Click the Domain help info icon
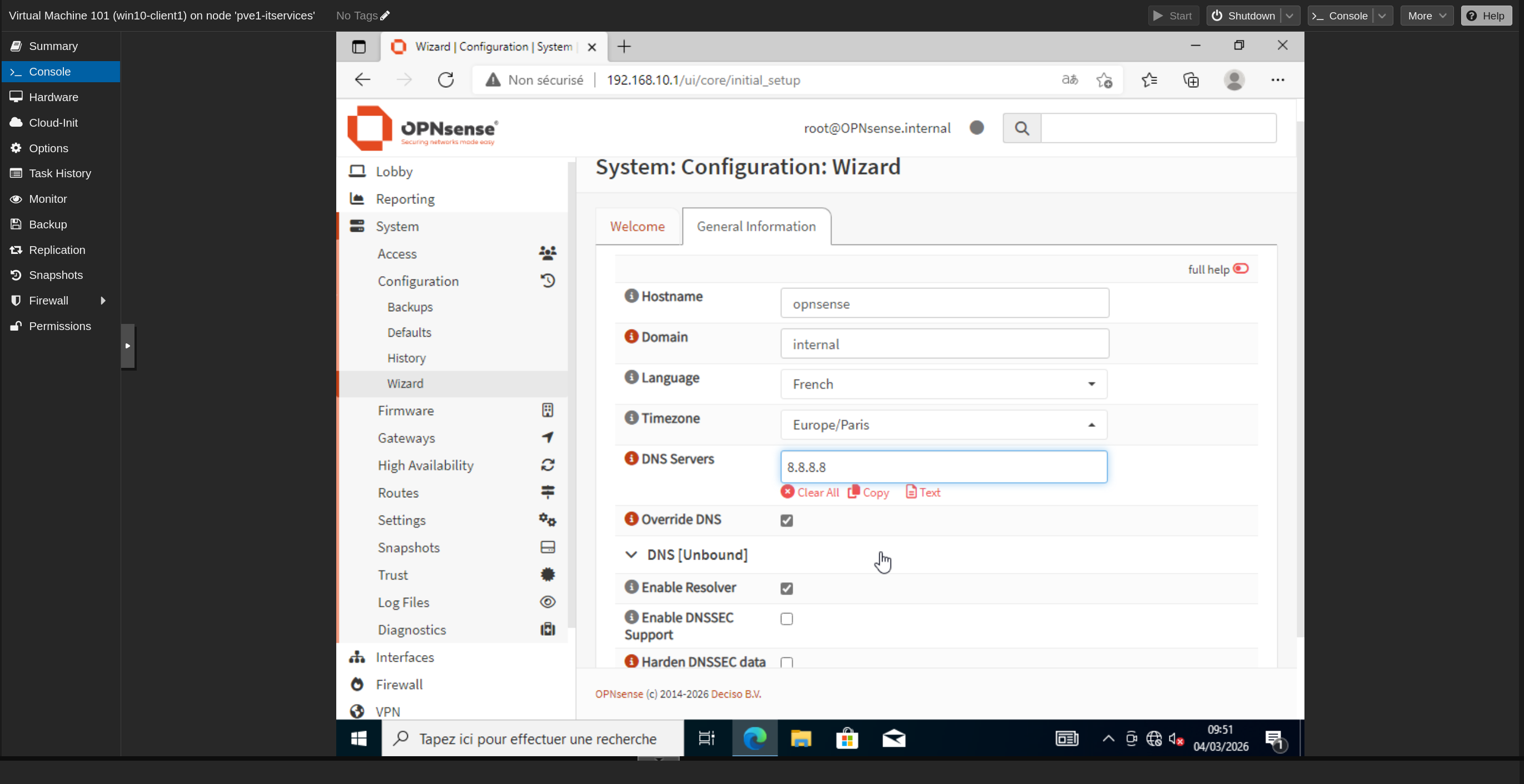Screen dimensions: 1524x784 (631, 336)
